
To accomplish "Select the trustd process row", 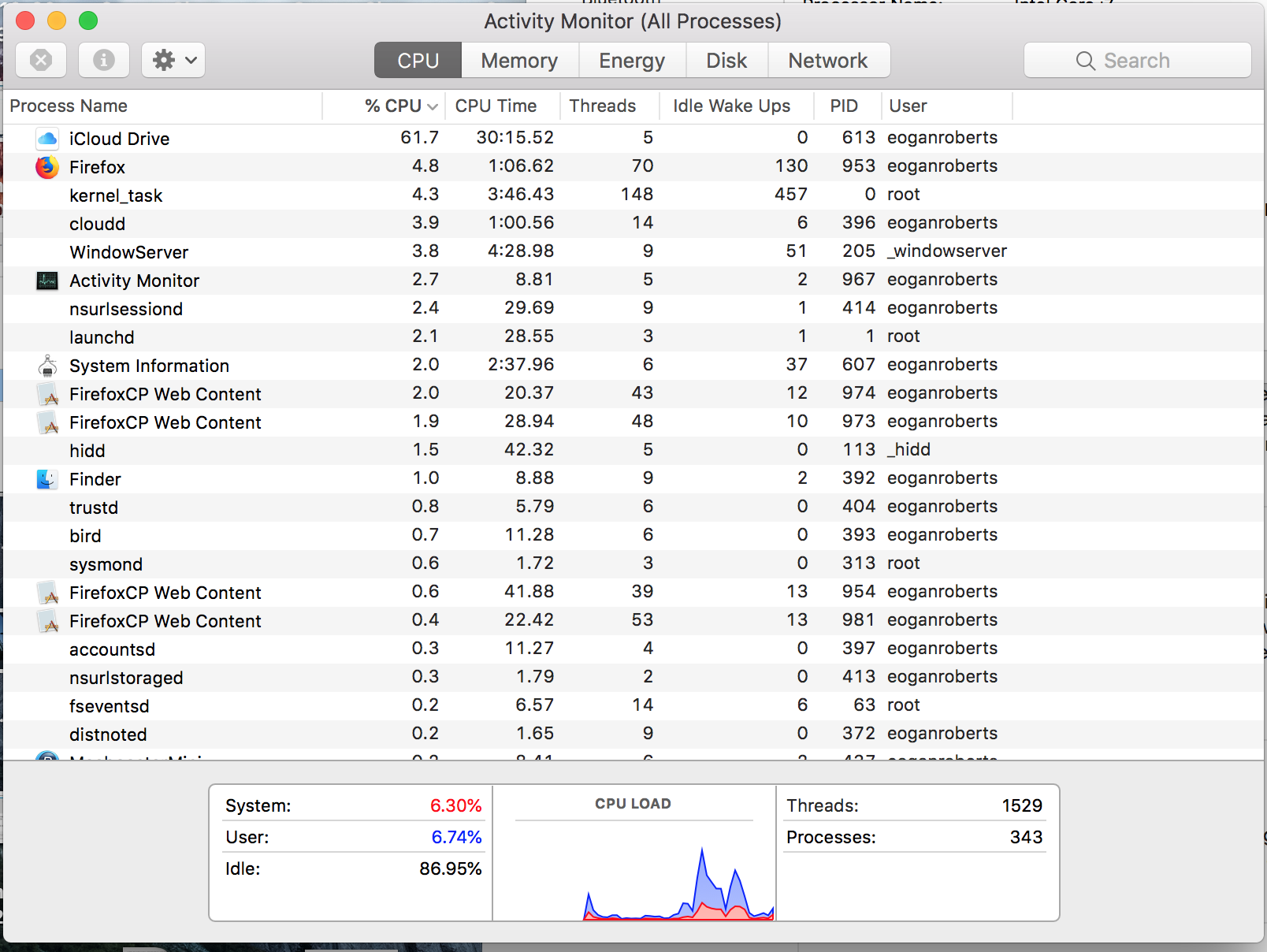I will click(633, 508).
